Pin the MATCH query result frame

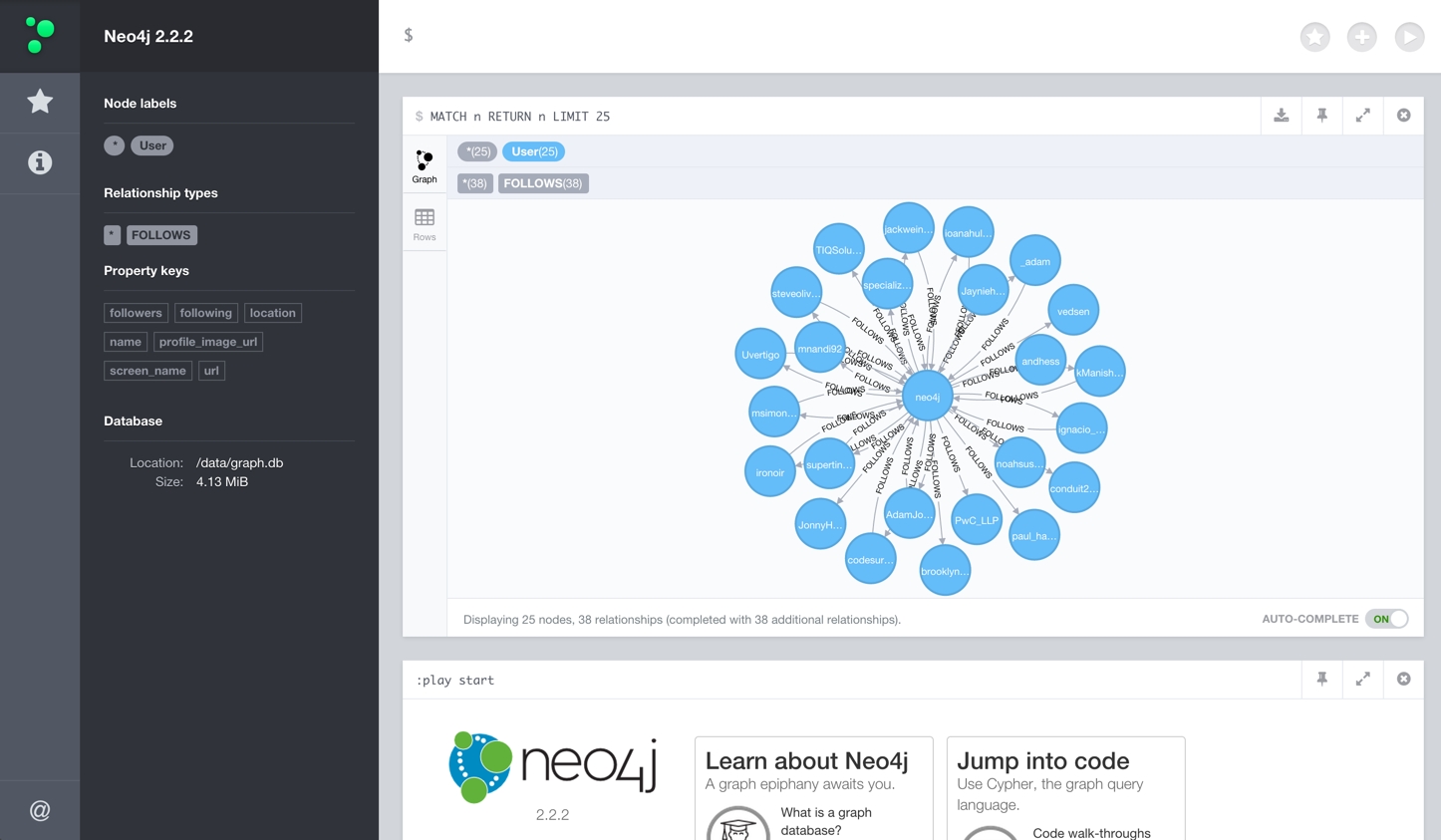[1322, 116]
